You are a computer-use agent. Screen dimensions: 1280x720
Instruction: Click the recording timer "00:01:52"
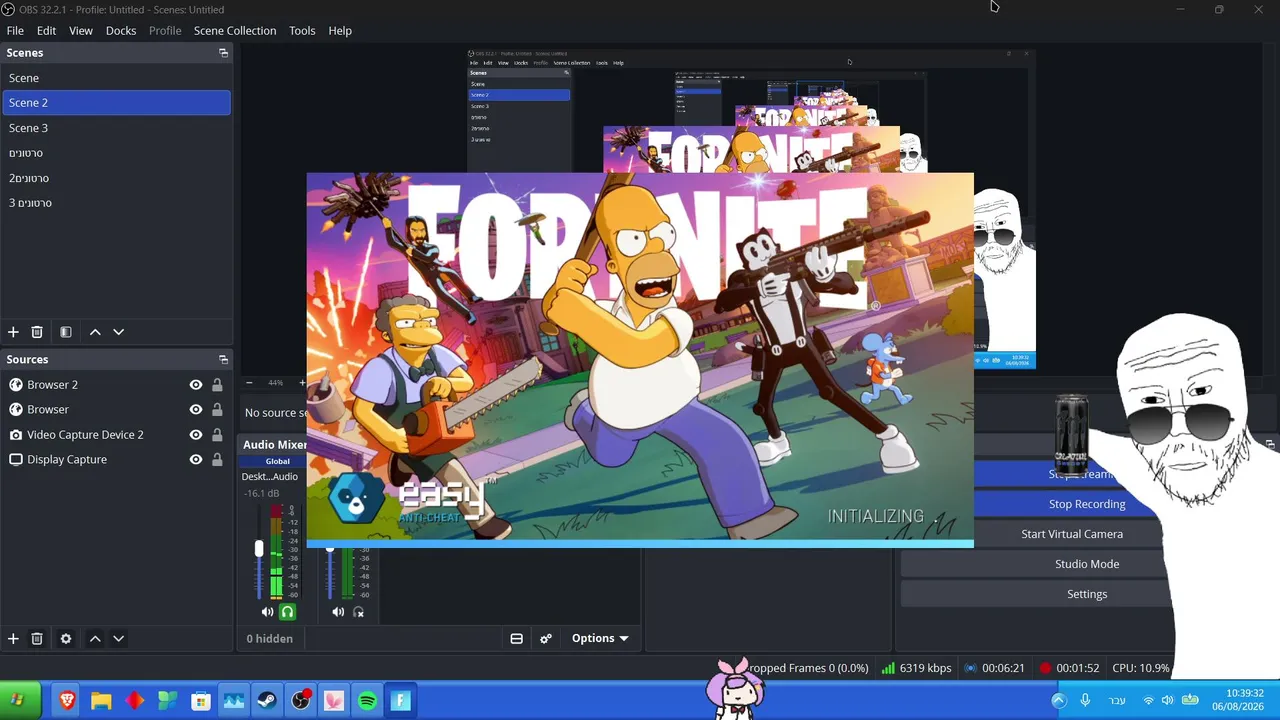1078,668
